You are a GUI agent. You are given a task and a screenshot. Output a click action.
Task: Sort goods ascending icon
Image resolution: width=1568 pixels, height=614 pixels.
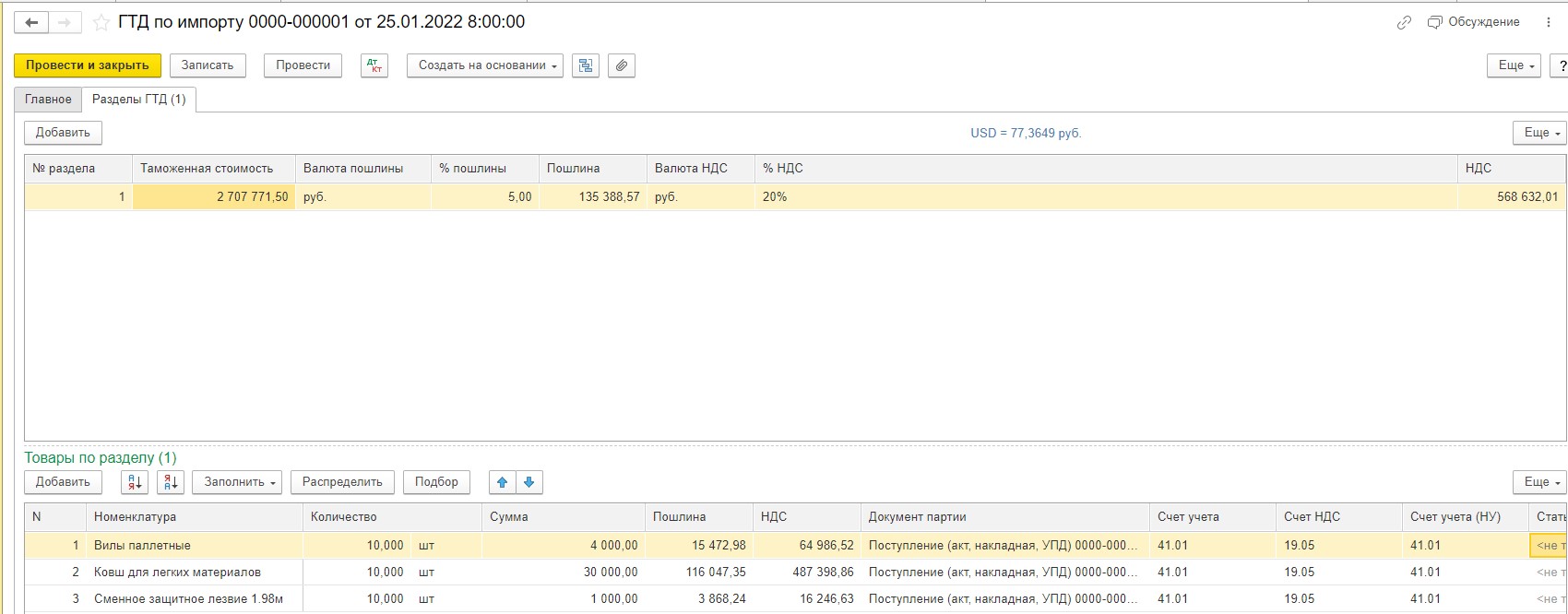tap(135, 482)
